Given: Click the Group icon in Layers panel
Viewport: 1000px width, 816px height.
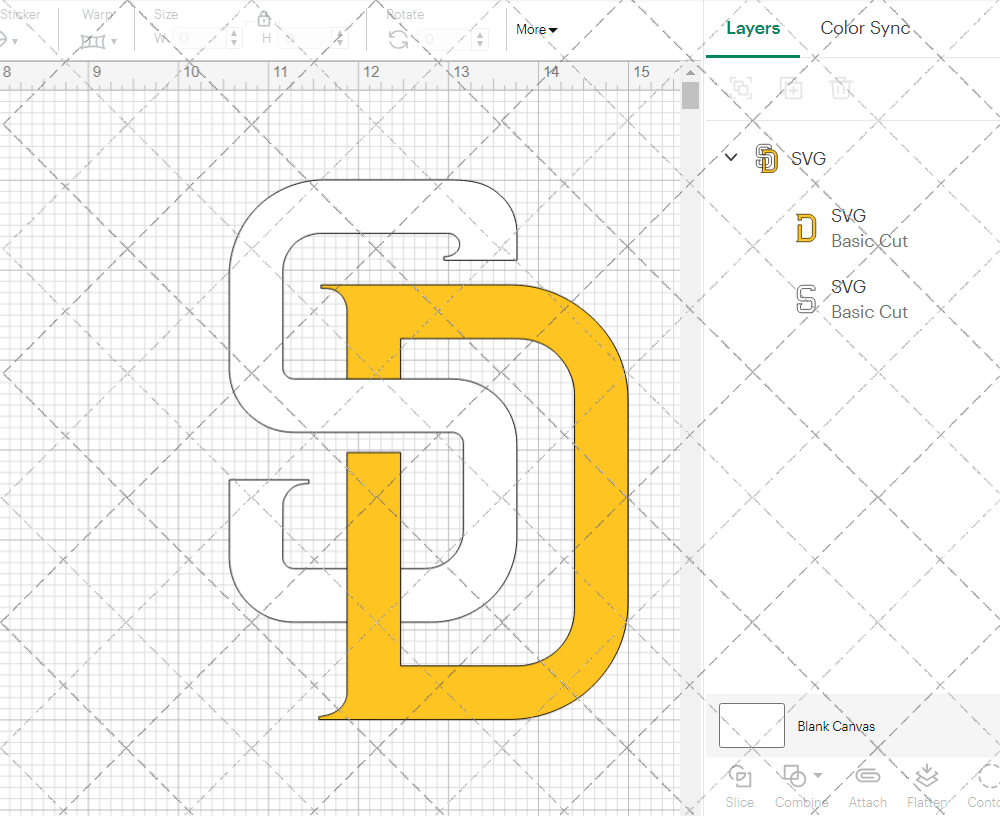Looking at the screenshot, I should coord(741,88).
